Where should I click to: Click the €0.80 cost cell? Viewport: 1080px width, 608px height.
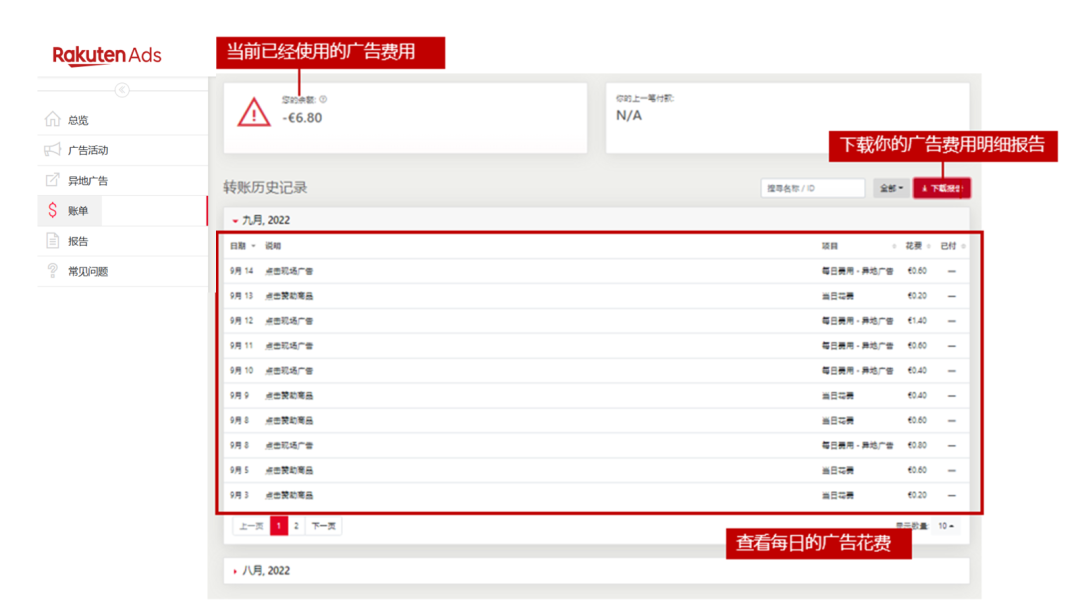point(917,445)
